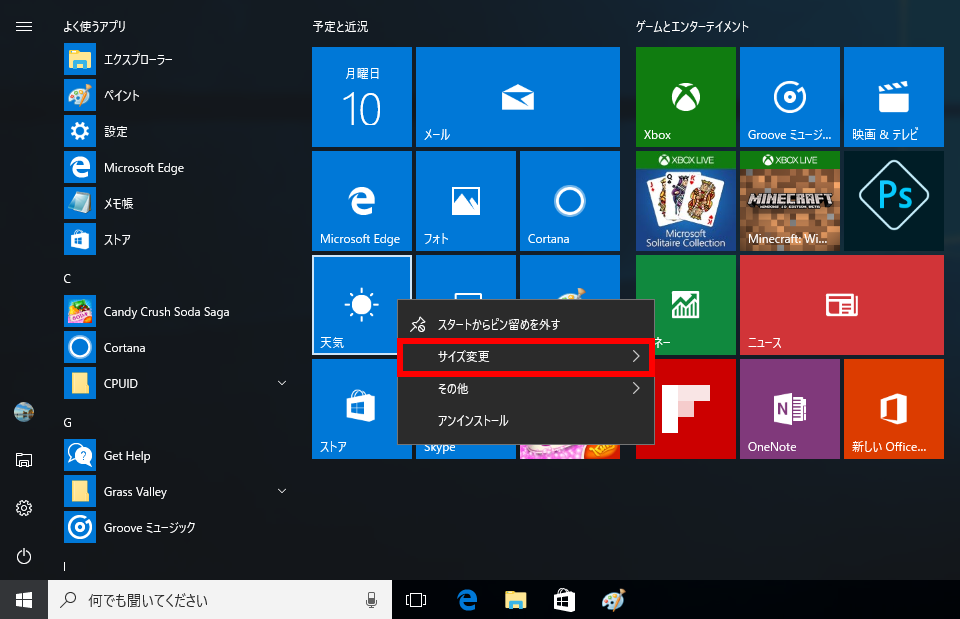Open the Groove ミュージック tile
Screen dimensions: 960x619
(790, 97)
